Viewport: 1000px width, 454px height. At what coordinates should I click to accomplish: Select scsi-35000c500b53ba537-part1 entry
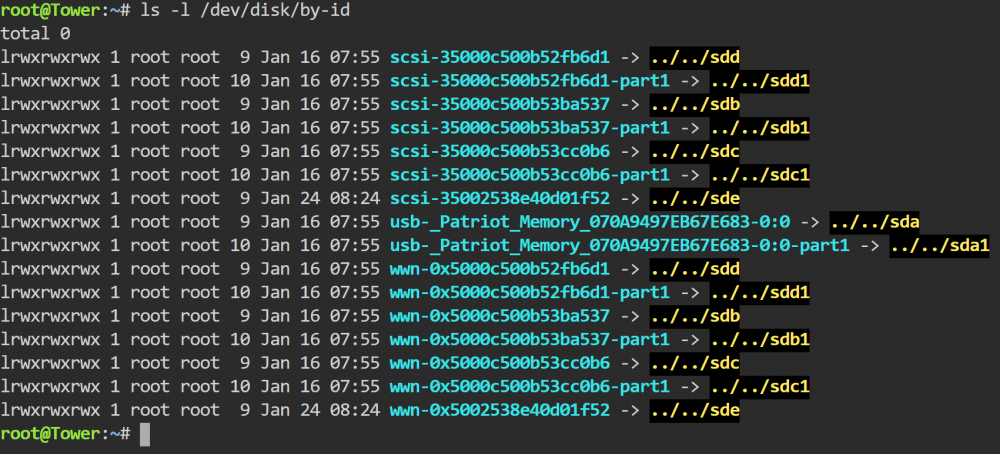point(529,128)
